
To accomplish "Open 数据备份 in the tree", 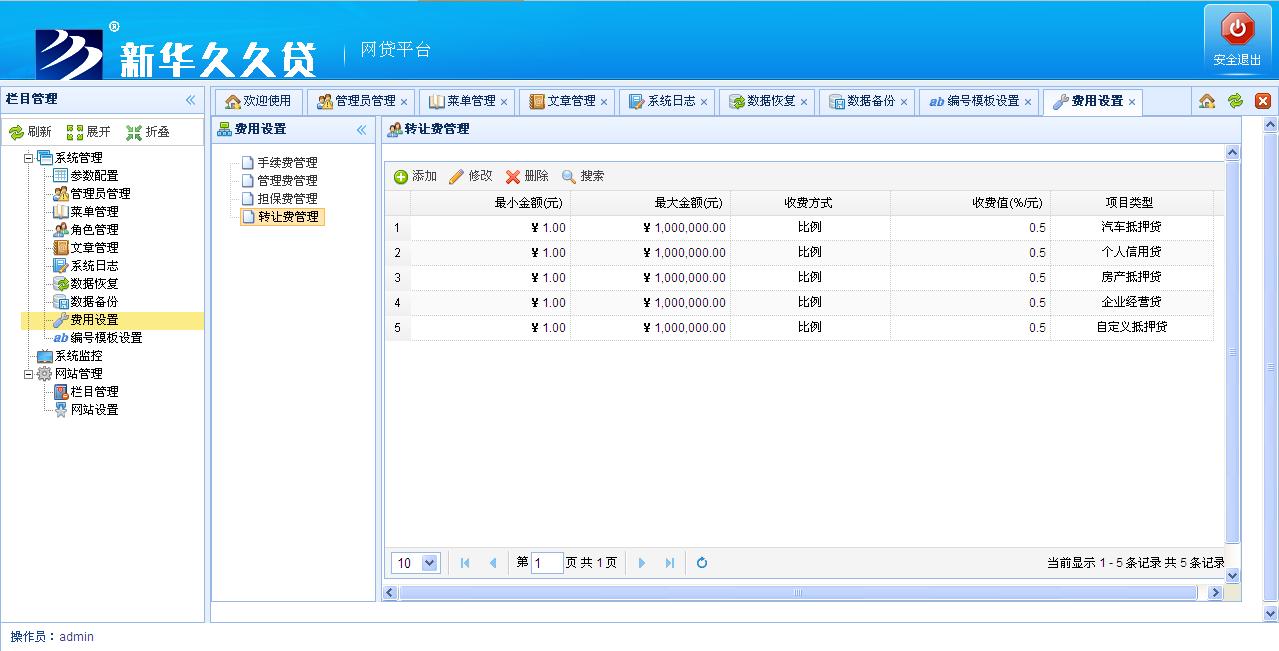I will point(94,302).
